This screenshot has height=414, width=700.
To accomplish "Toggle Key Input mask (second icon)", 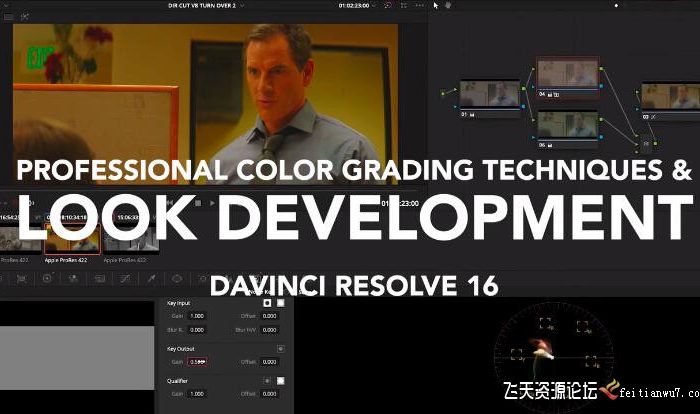I will (x=280, y=303).
